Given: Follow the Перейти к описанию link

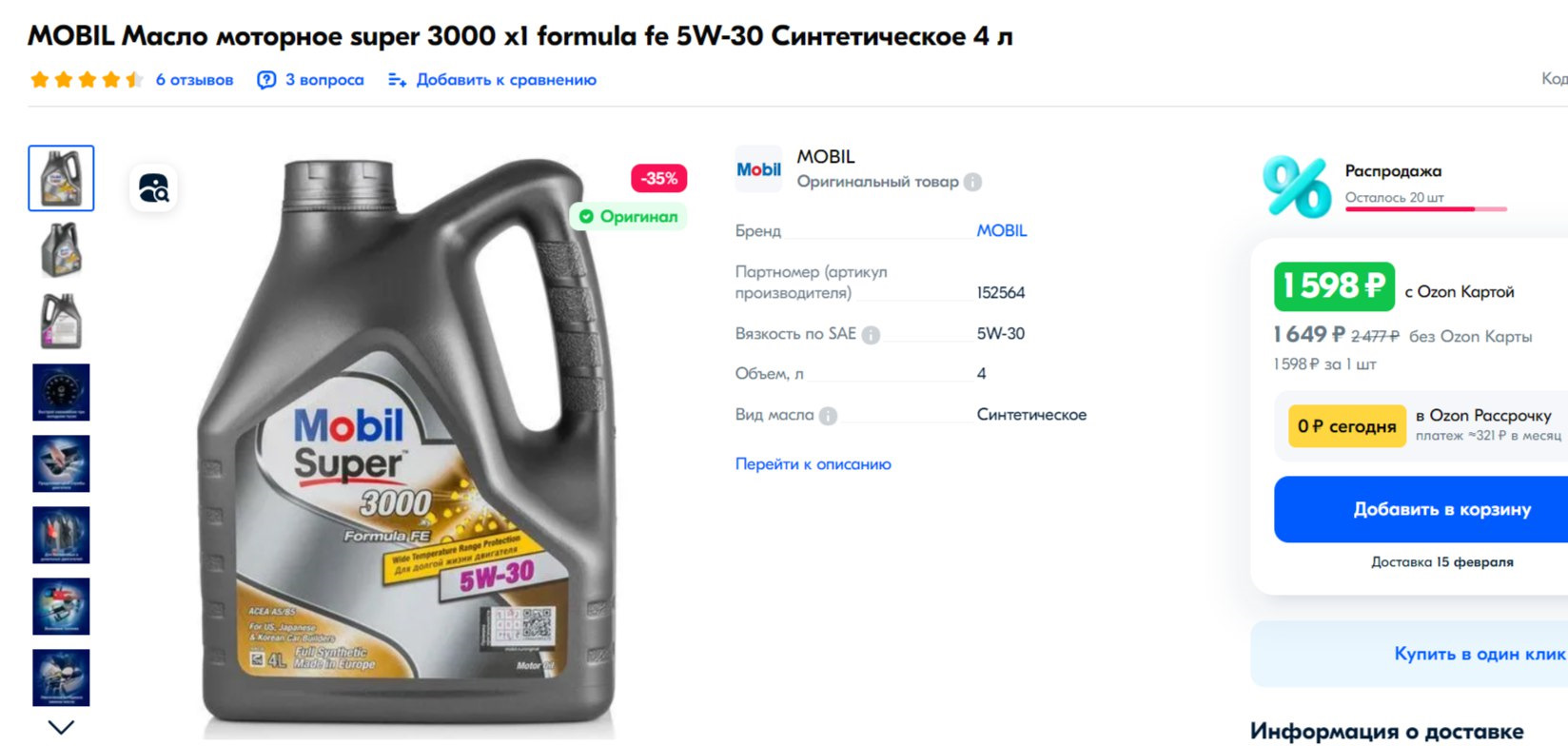Looking at the screenshot, I should click(x=813, y=464).
